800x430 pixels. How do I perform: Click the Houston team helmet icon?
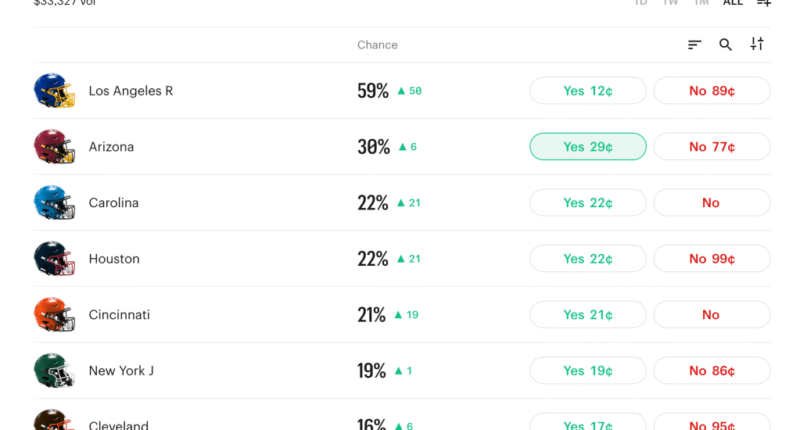54,259
